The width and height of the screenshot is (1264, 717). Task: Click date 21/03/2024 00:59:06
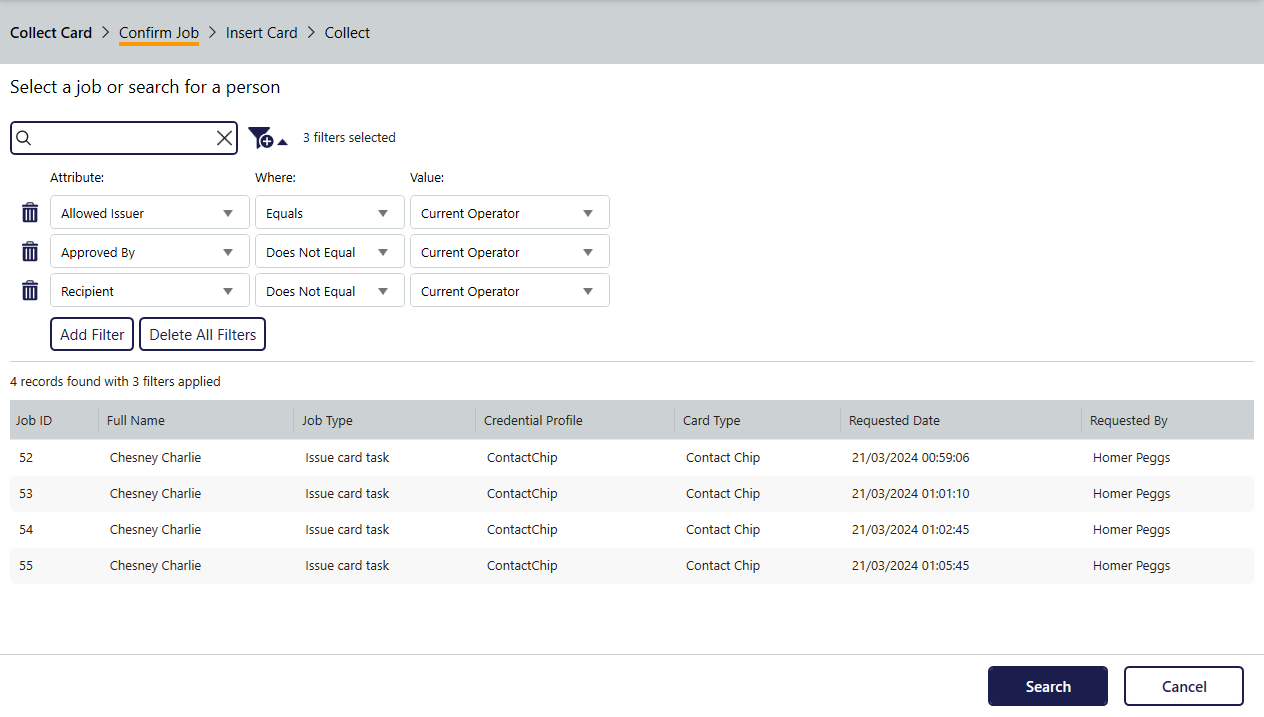910,457
